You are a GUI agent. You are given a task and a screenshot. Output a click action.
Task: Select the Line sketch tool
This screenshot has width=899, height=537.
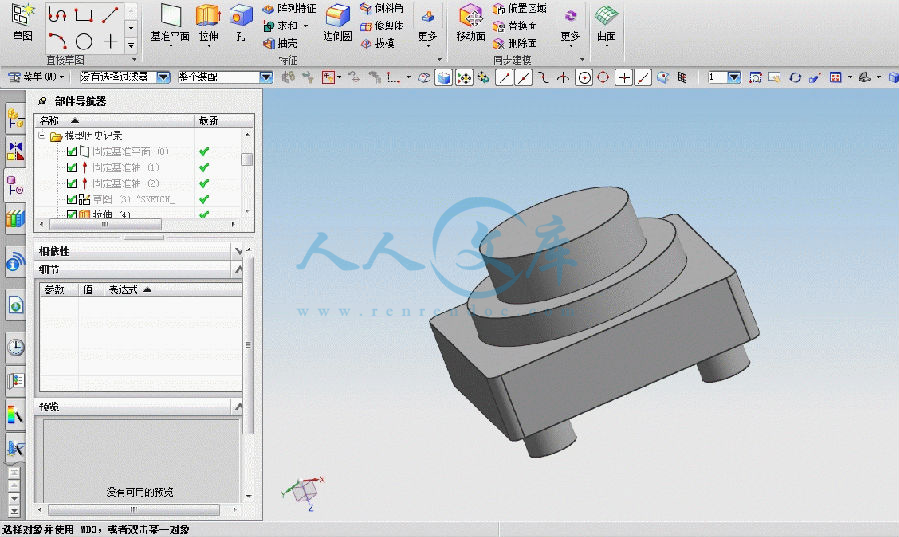click(110, 14)
